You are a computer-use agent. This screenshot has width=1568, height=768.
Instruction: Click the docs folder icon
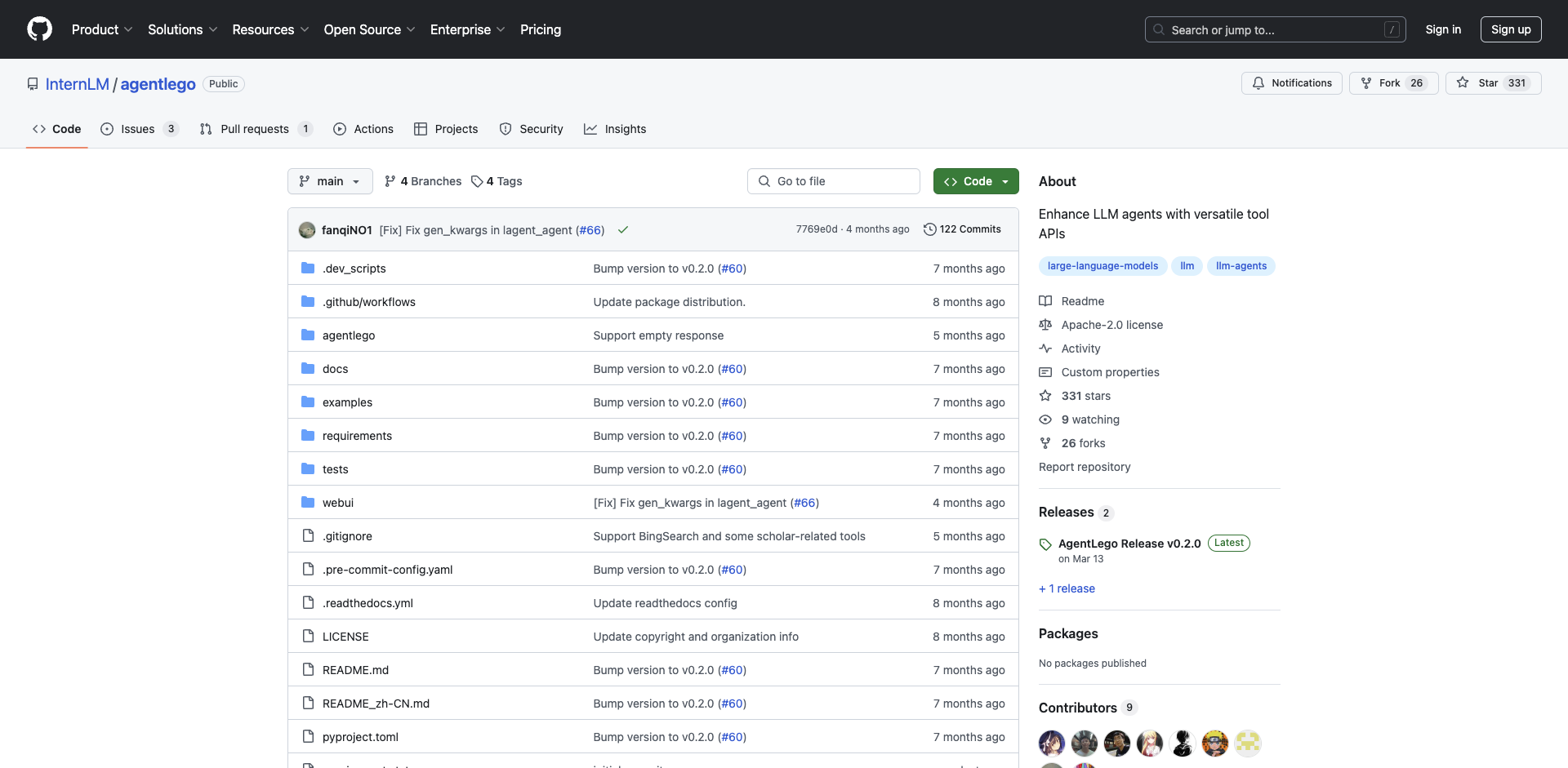(x=308, y=368)
